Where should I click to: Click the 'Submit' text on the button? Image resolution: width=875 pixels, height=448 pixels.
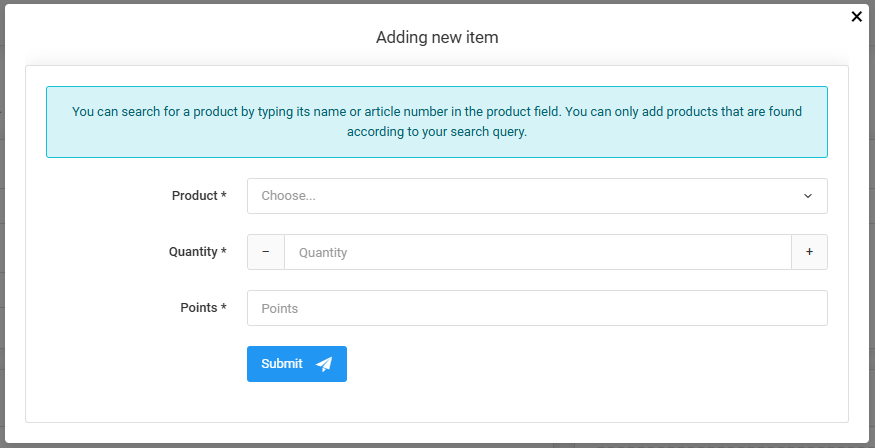coord(282,364)
